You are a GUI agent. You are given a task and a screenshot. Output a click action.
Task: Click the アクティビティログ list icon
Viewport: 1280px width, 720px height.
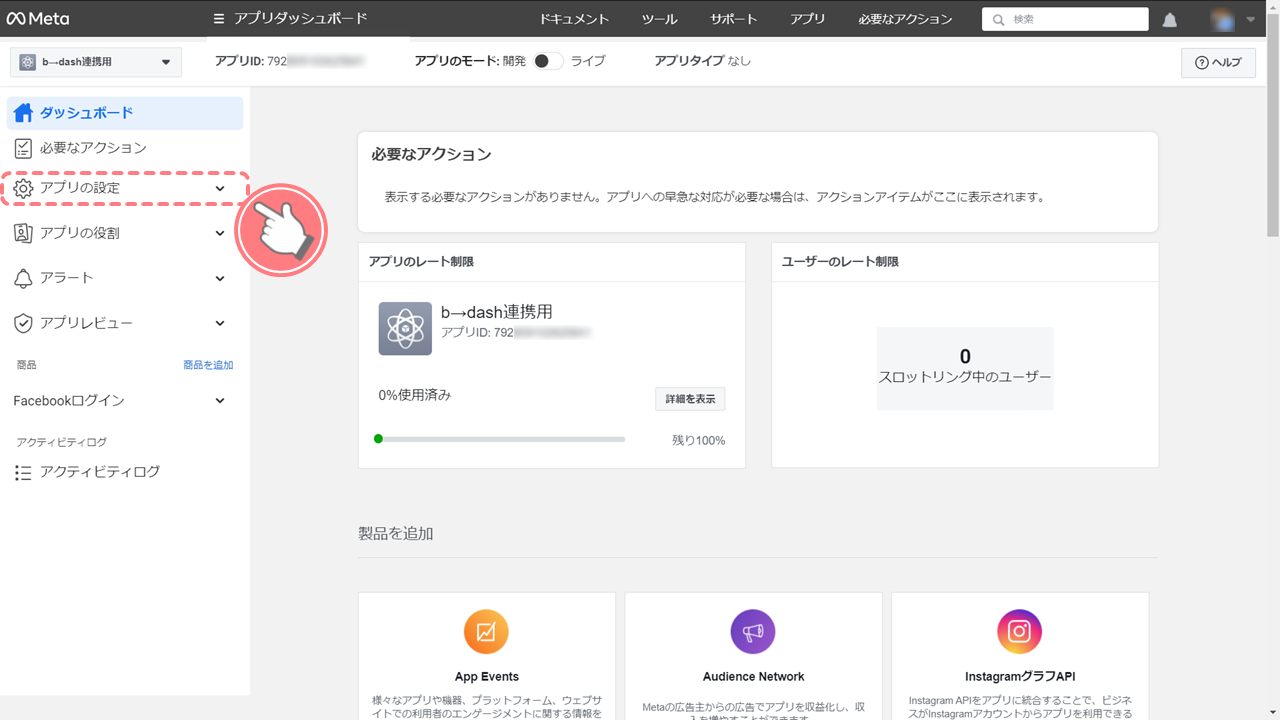pyautogui.click(x=23, y=473)
